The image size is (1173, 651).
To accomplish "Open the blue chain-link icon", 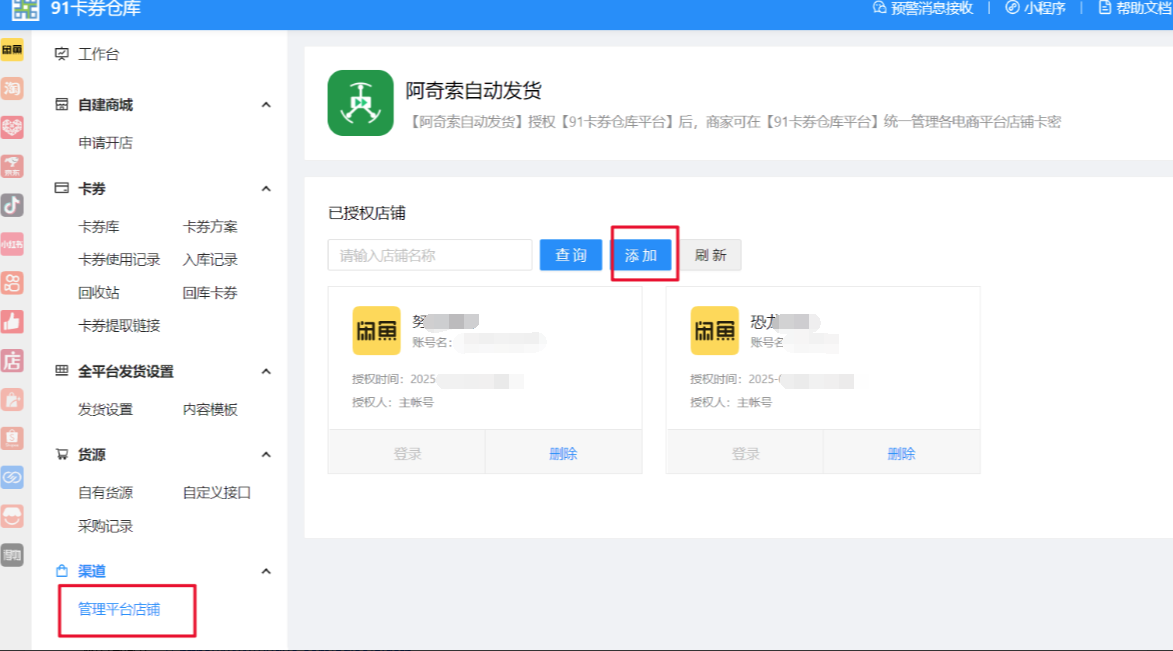I will point(12,477).
